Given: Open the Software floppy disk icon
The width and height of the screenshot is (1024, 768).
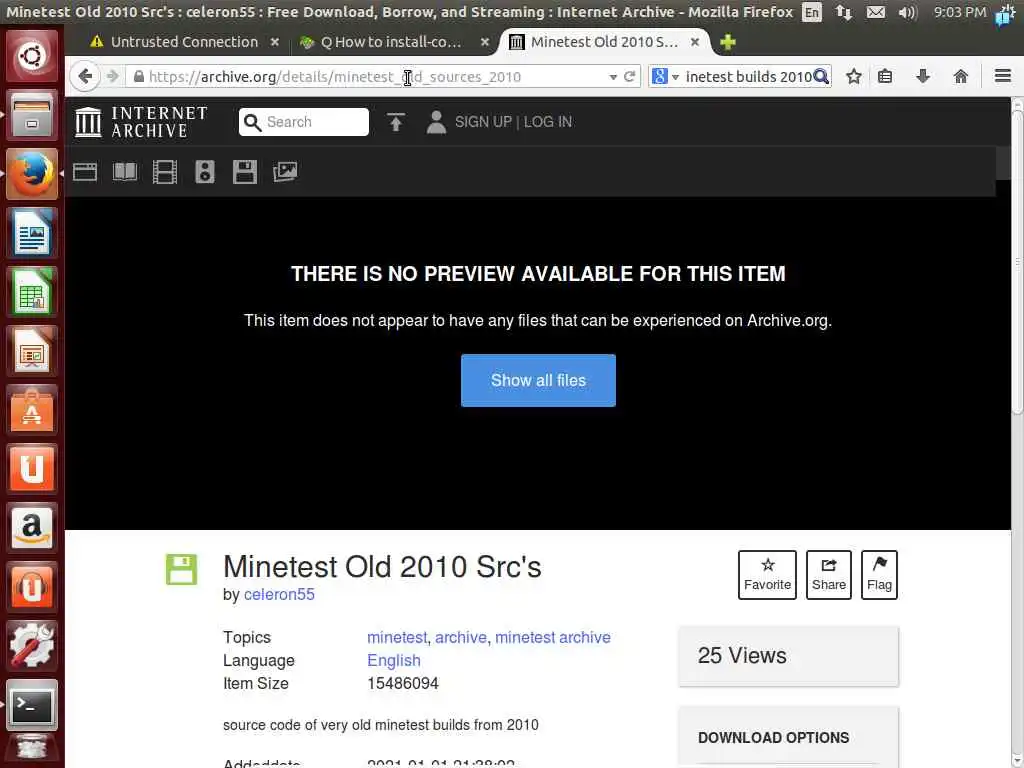Looking at the screenshot, I should [245, 172].
